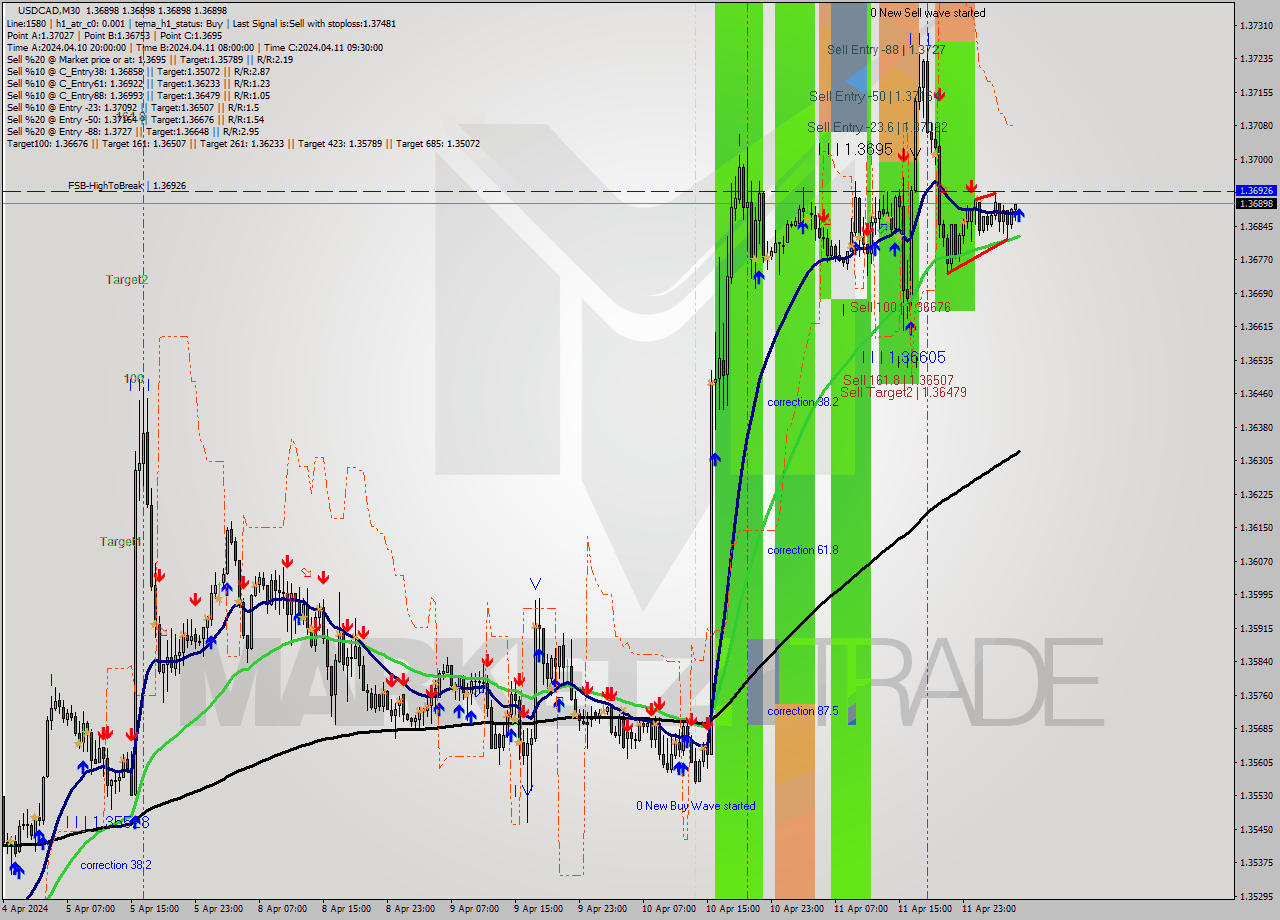The image size is (1280, 920).
Task: Click the USDCAD,M30 symbol title
Action: 49,10
